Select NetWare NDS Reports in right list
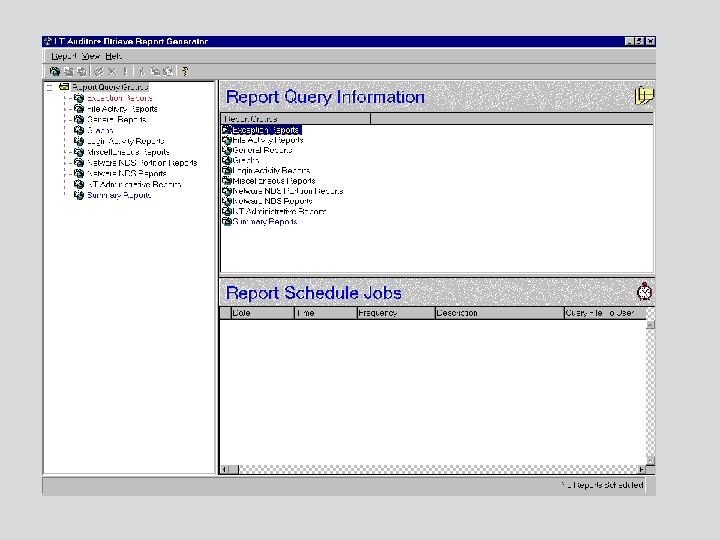 pyautogui.click(x=272, y=201)
